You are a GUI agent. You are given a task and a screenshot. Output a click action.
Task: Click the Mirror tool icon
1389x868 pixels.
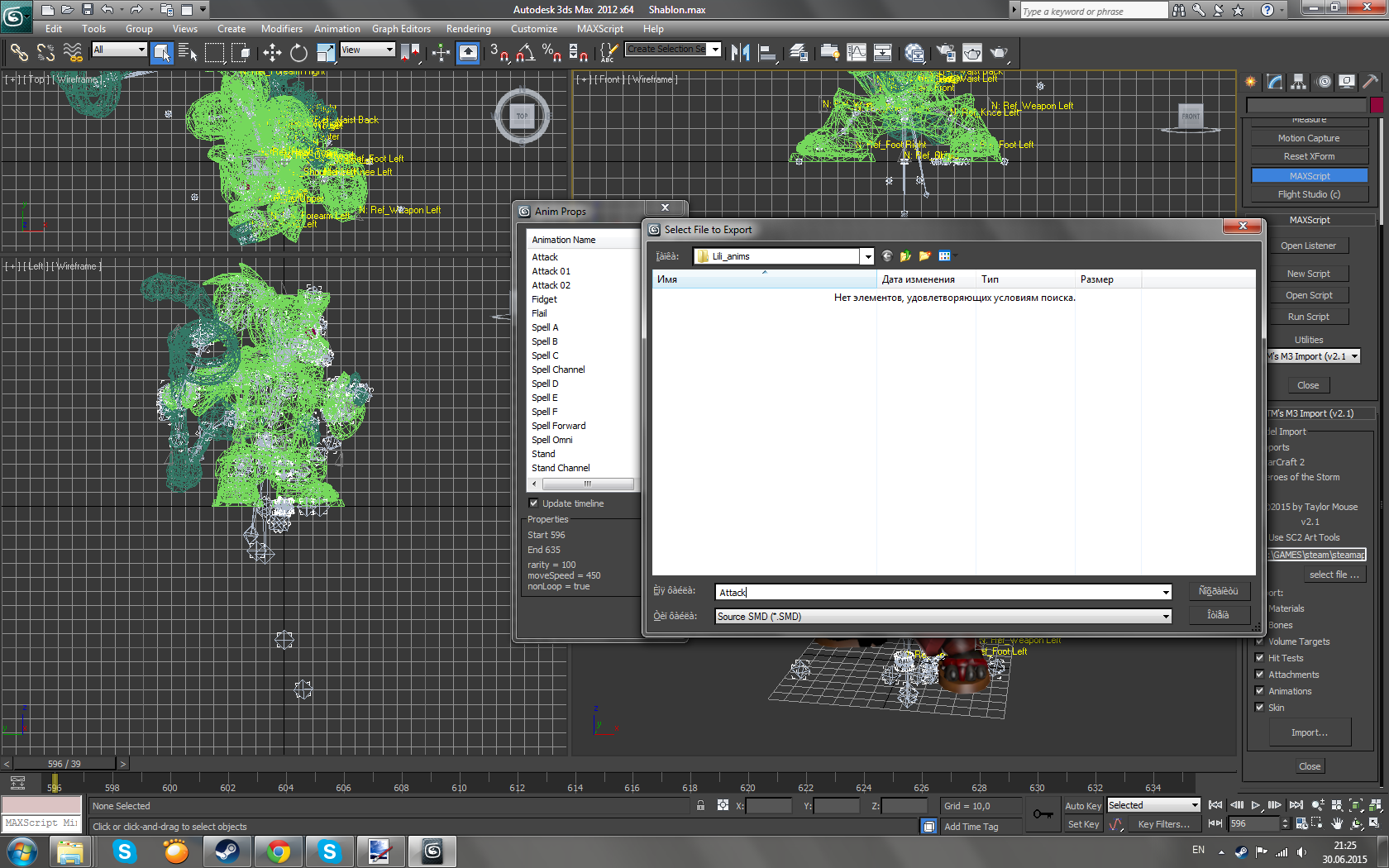[x=740, y=53]
